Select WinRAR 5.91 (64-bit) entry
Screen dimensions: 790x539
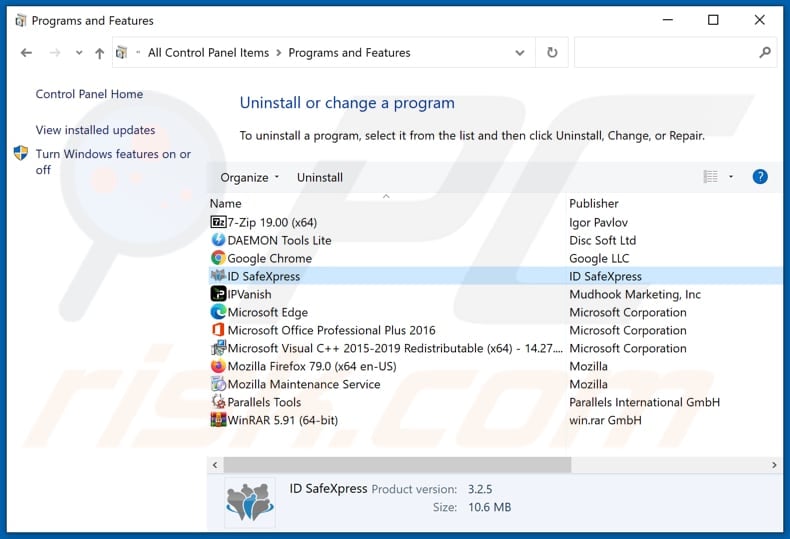pos(283,420)
